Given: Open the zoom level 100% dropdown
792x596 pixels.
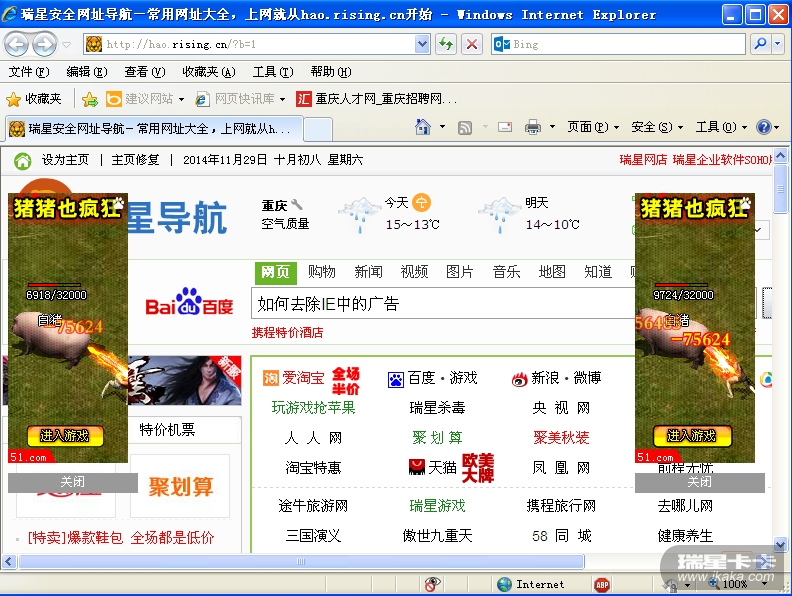Looking at the screenshot, I should [x=764, y=584].
